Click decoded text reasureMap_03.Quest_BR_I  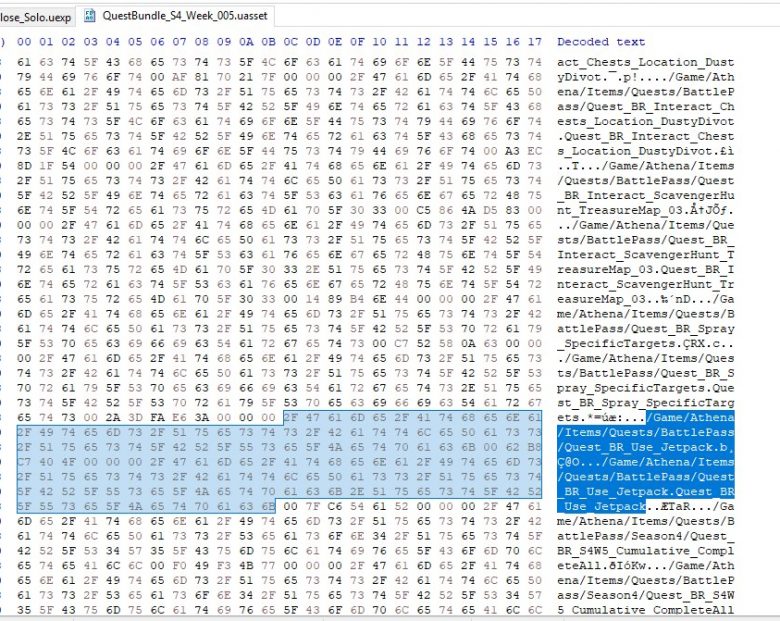click(x=646, y=270)
